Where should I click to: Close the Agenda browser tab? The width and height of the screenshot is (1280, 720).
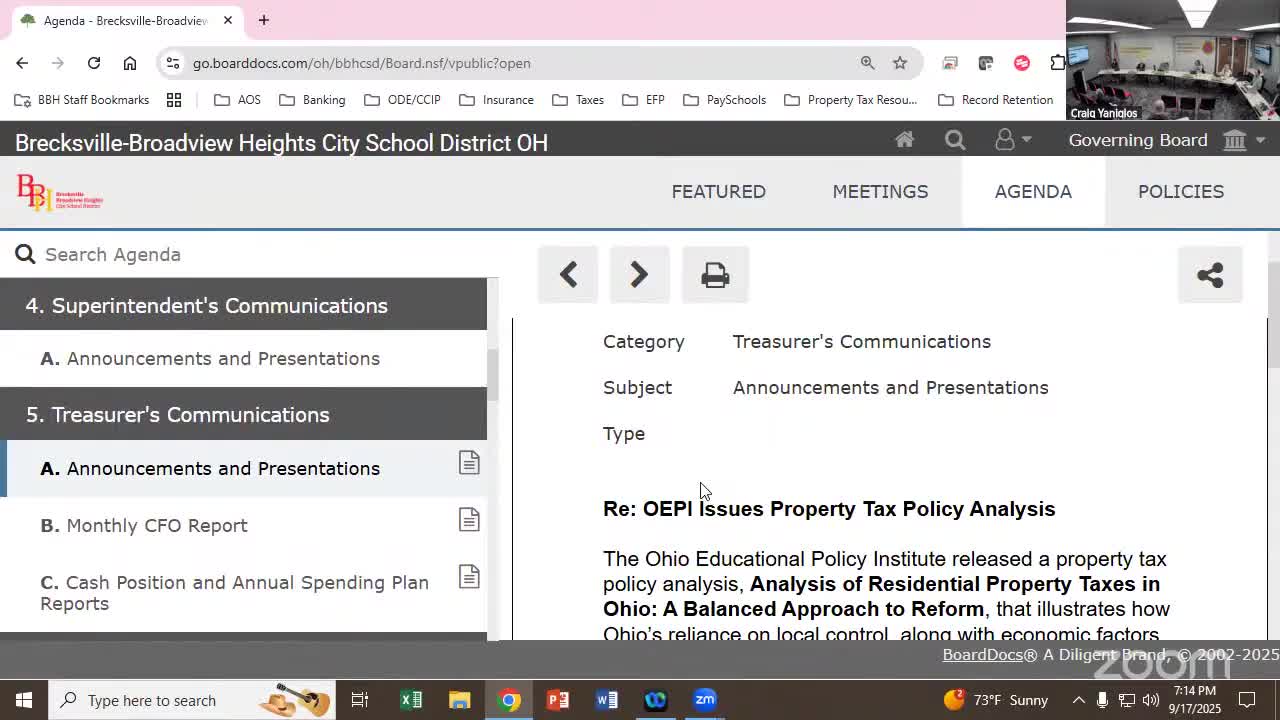coord(228,20)
